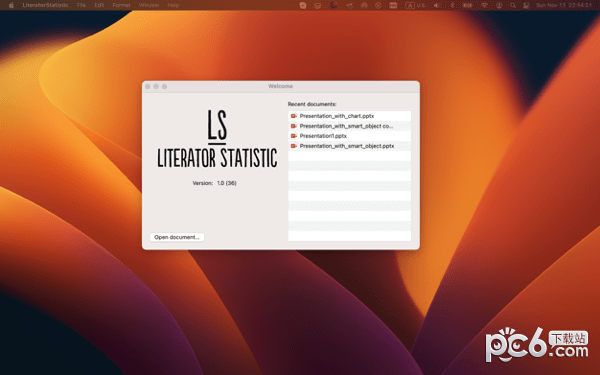Open the U.S. keyboard input source menu
The width and height of the screenshot is (600, 375).
pyautogui.click(x=416, y=5)
